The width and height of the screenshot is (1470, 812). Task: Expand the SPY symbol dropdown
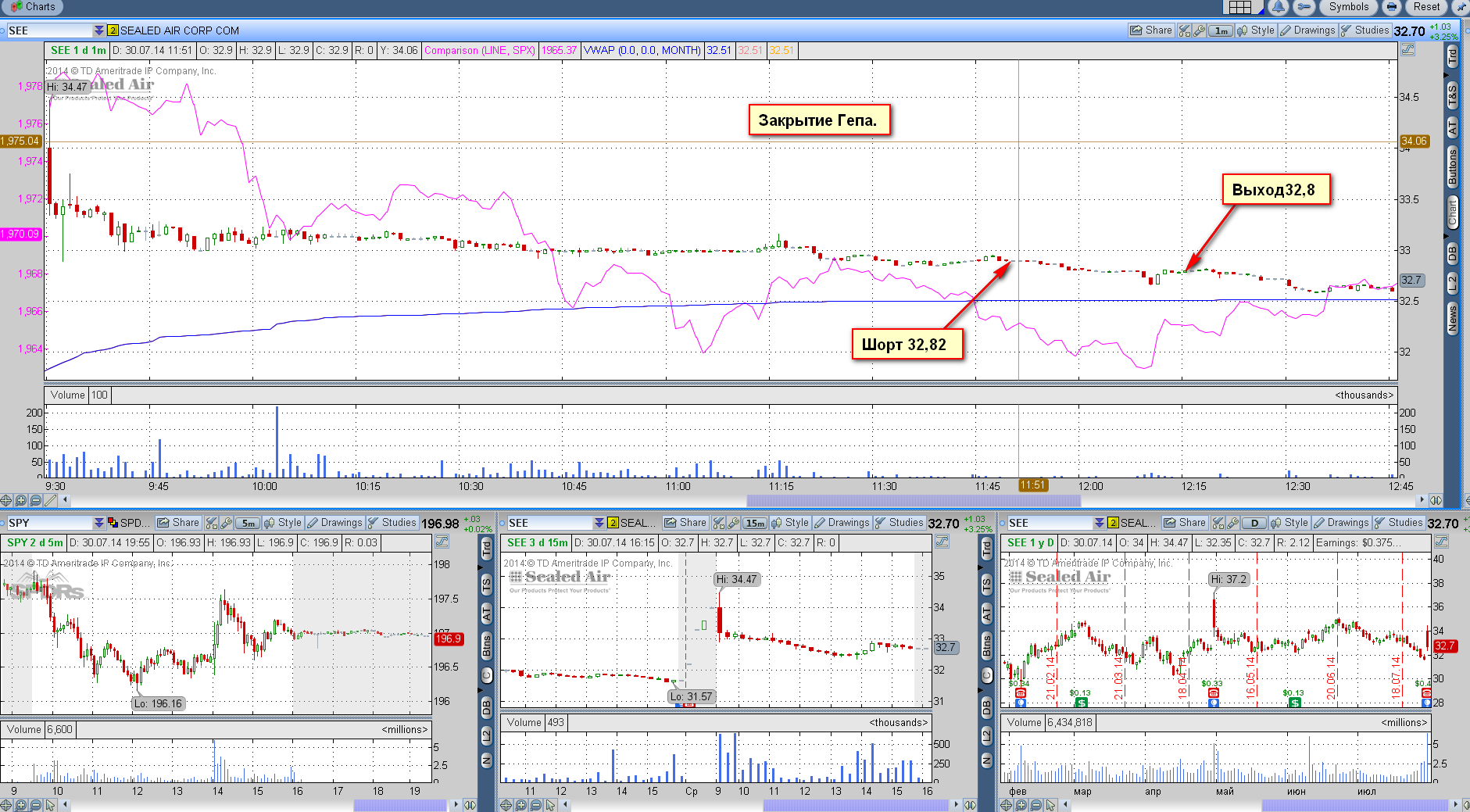pyautogui.click(x=98, y=523)
